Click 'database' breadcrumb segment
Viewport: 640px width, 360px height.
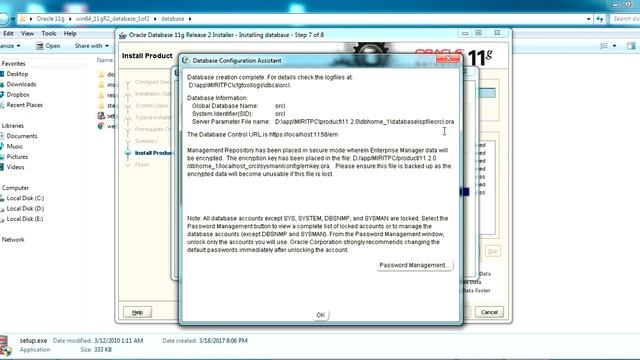coord(172,19)
